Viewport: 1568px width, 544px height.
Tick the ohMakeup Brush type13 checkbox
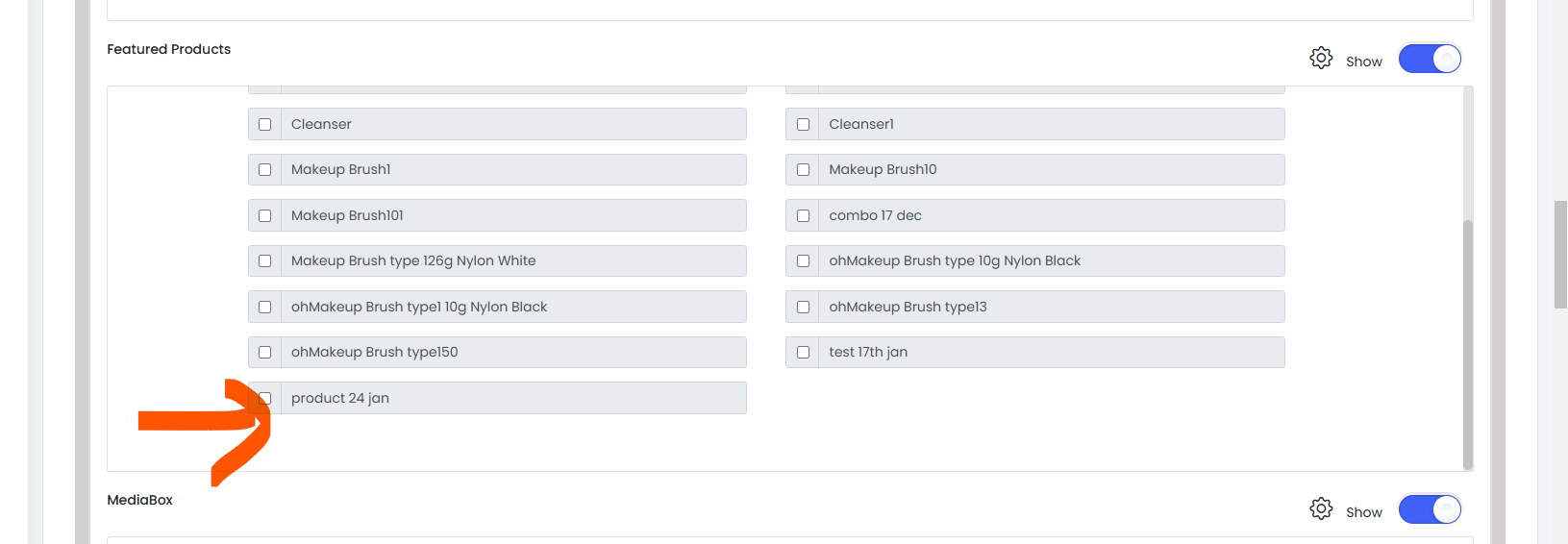[x=804, y=307]
